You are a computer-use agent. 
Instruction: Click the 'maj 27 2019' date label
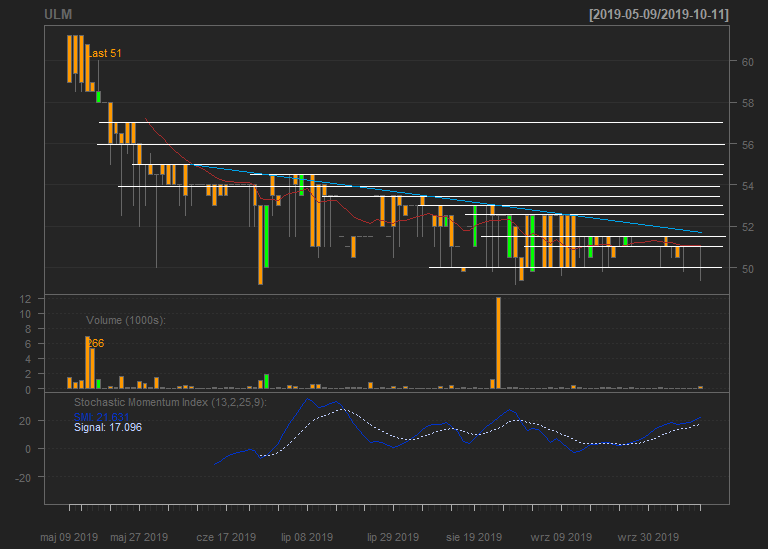click(139, 537)
